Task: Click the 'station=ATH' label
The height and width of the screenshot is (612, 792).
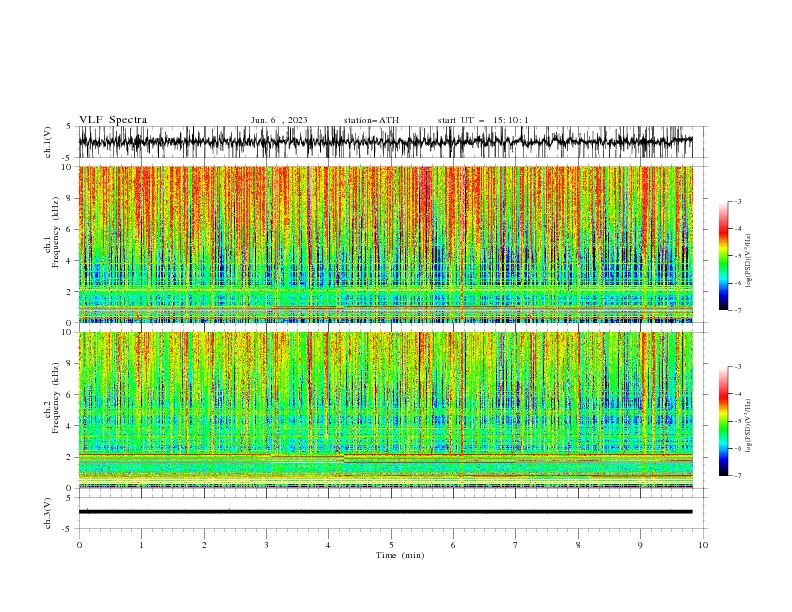Action: pyautogui.click(x=371, y=120)
